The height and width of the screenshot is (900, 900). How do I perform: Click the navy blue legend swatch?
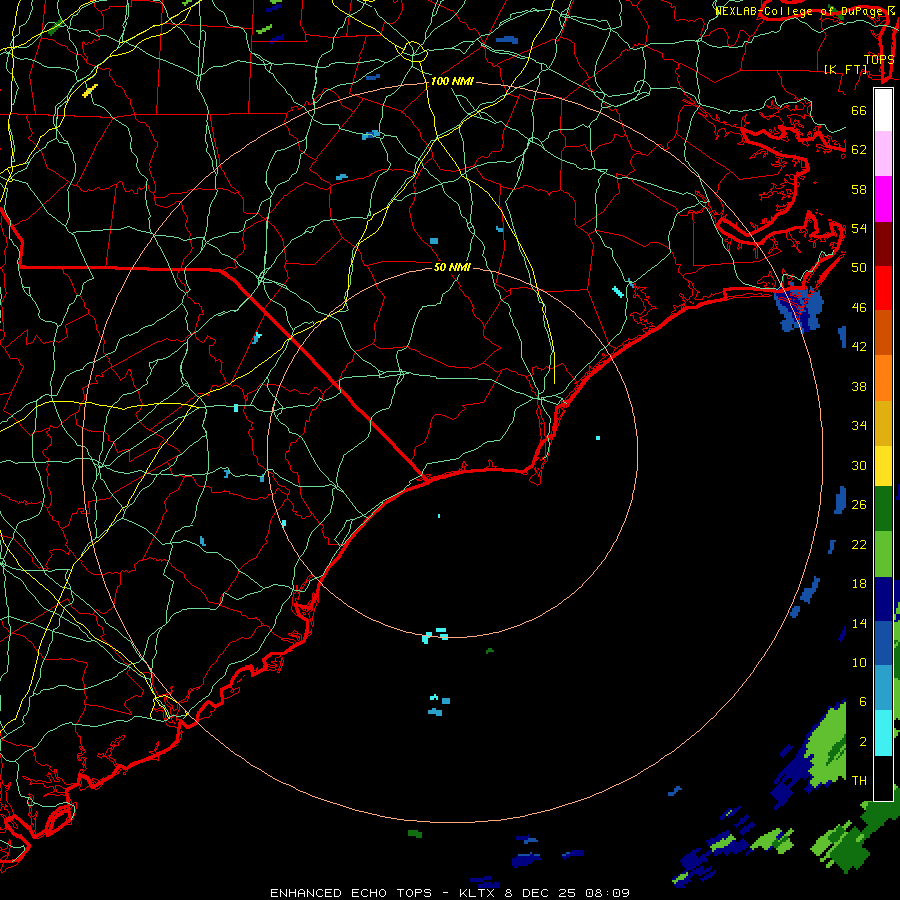[883, 599]
